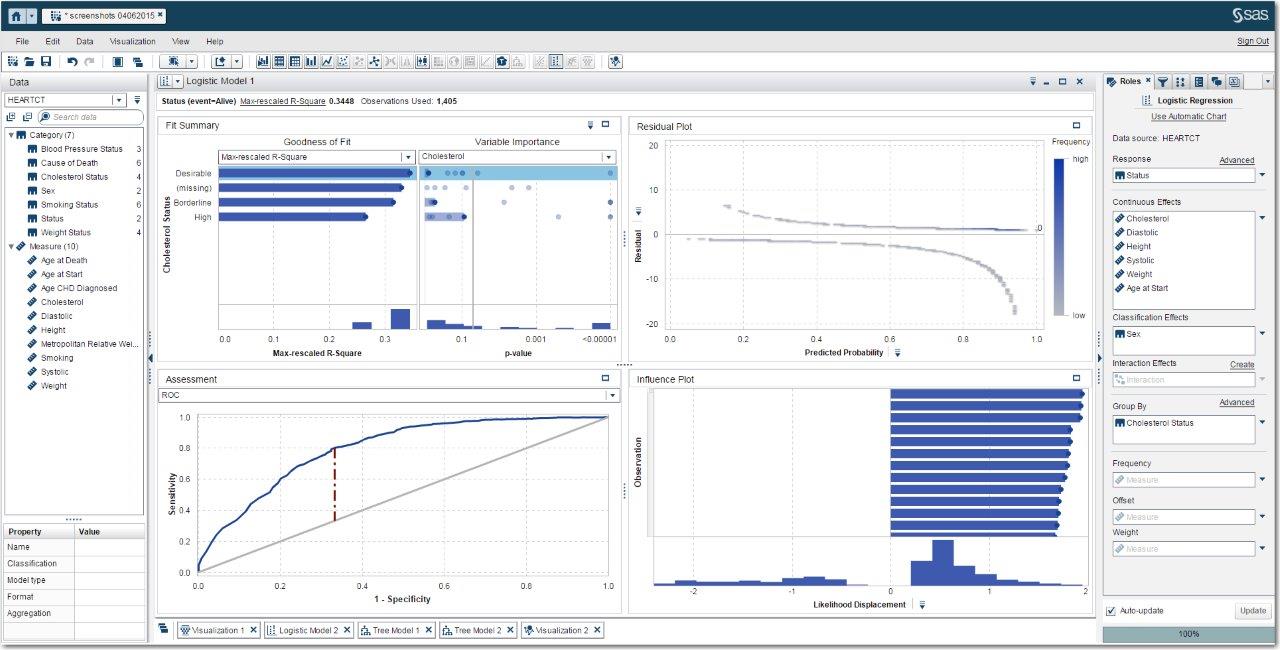Maximize the Fit Summary panel

pos(605,125)
